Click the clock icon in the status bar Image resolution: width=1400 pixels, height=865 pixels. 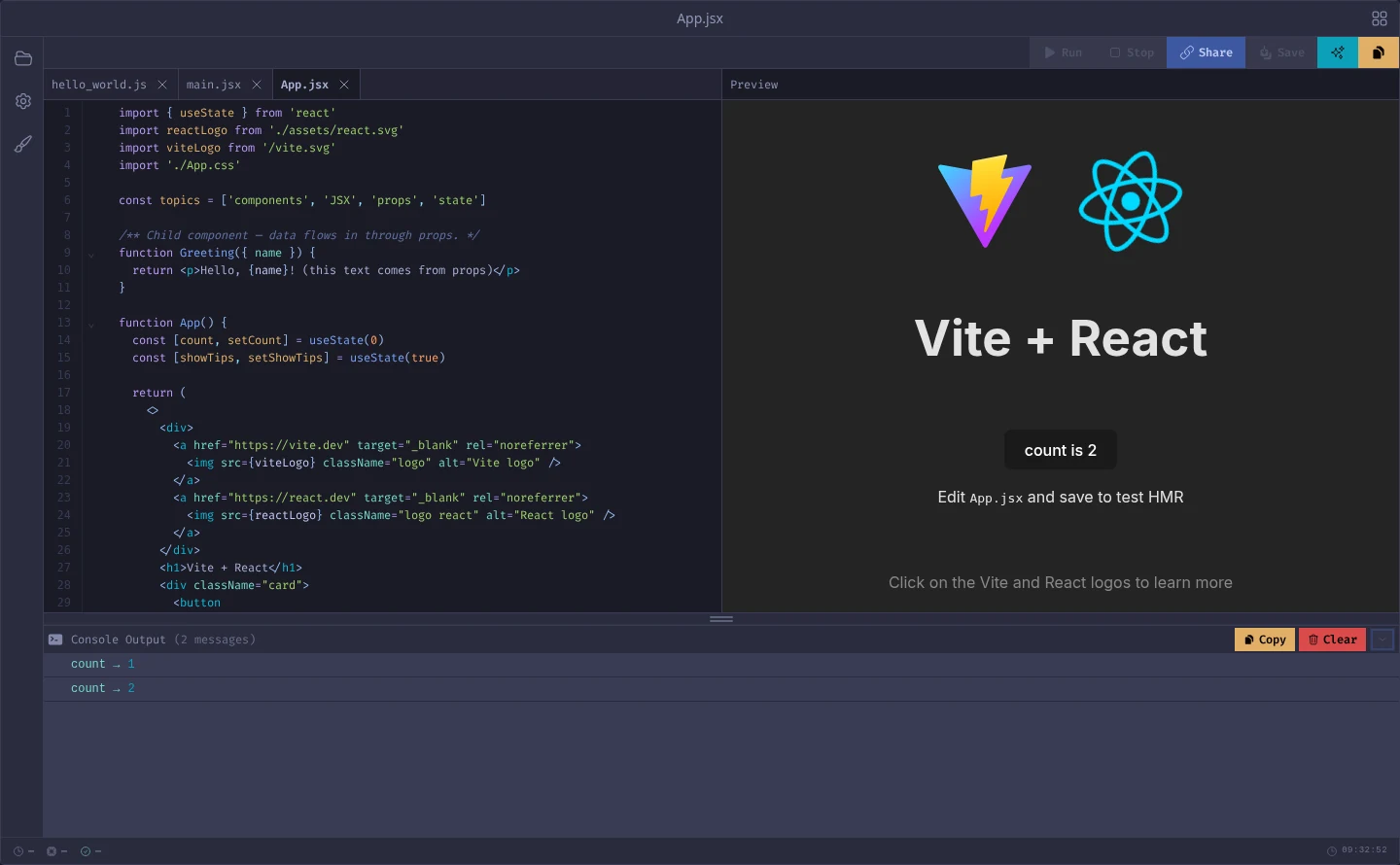coord(18,851)
